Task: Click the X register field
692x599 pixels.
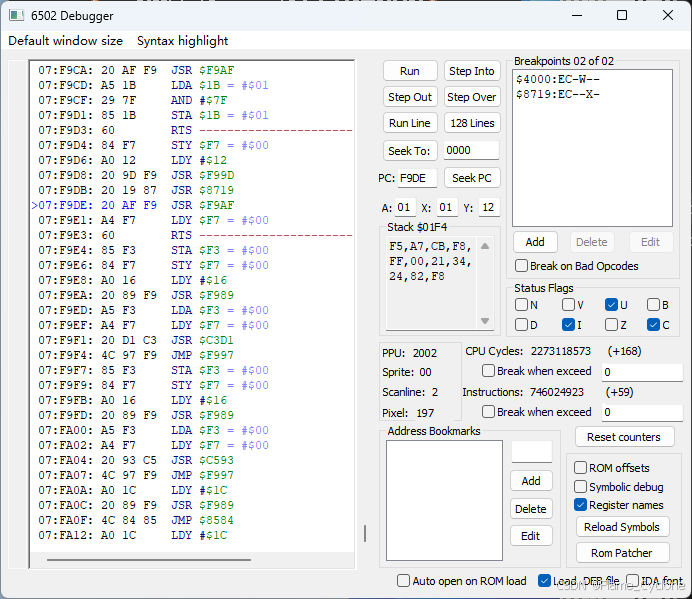Action: click(x=447, y=207)
